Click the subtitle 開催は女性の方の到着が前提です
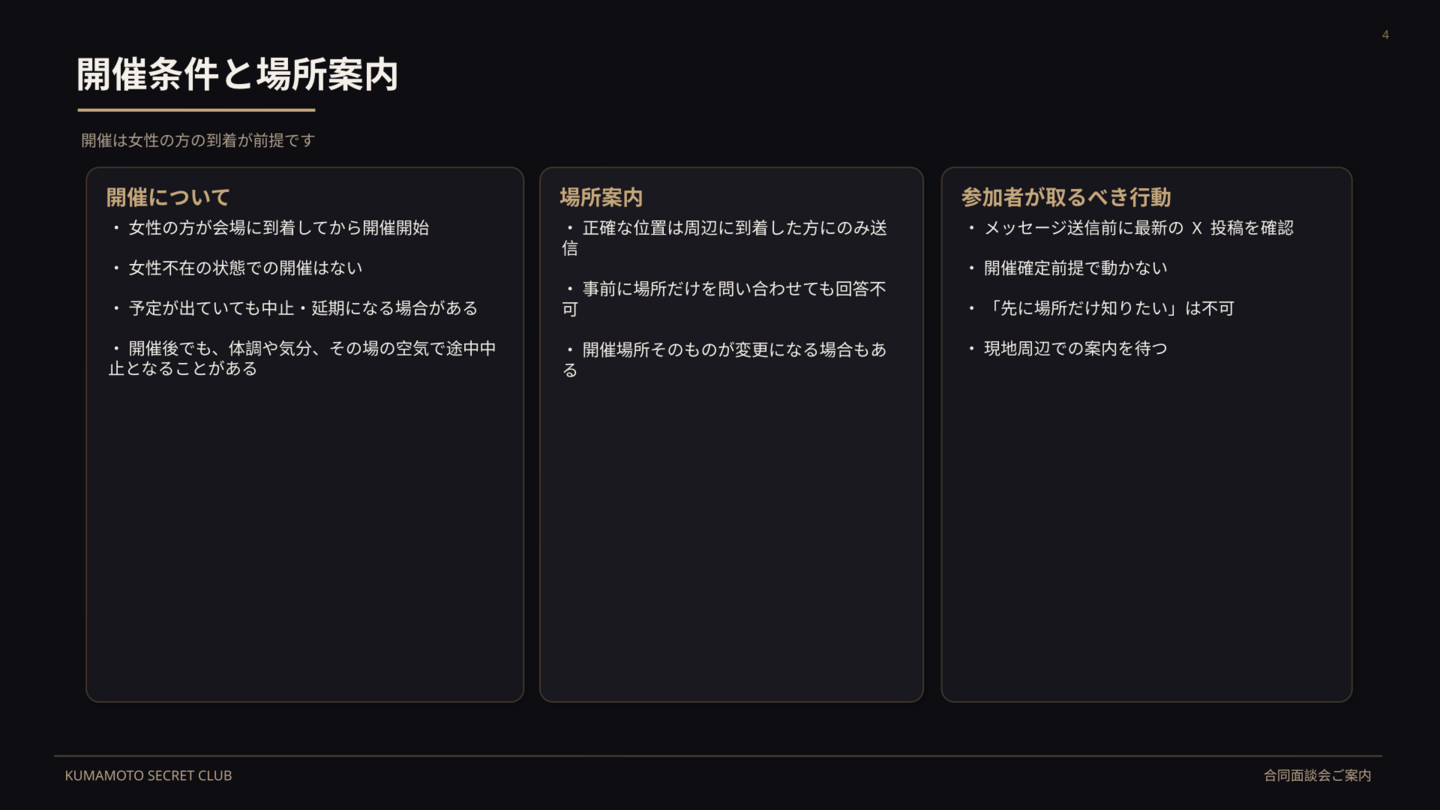This screenshot has height=810, width=1440. pos(198,141)
